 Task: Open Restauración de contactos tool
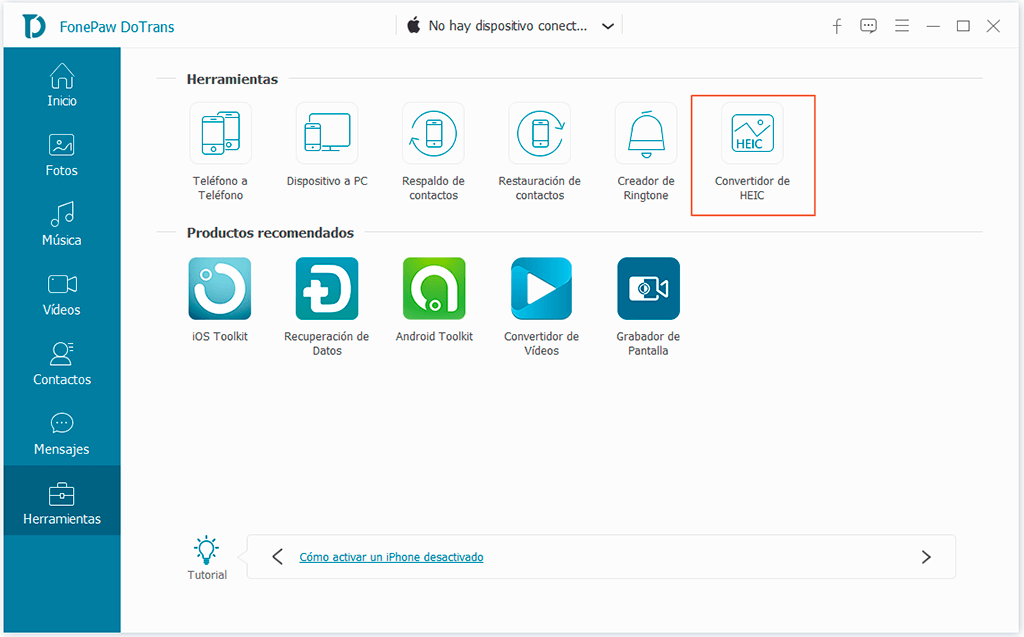point(539,133)
